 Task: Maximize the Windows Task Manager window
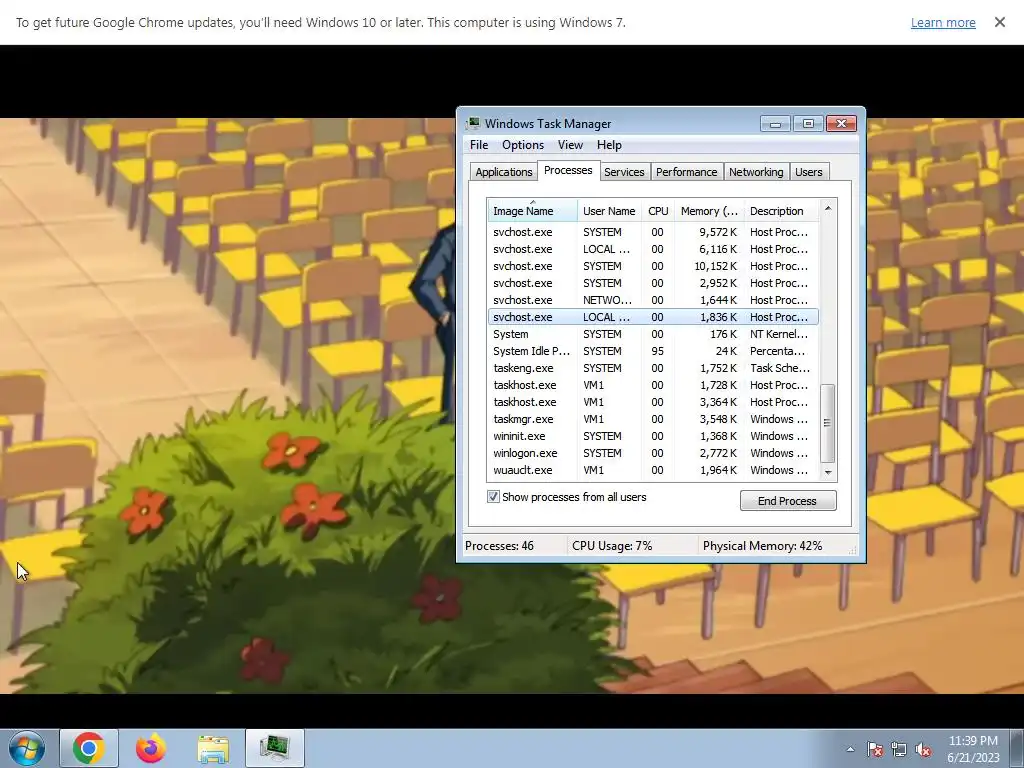808,123
